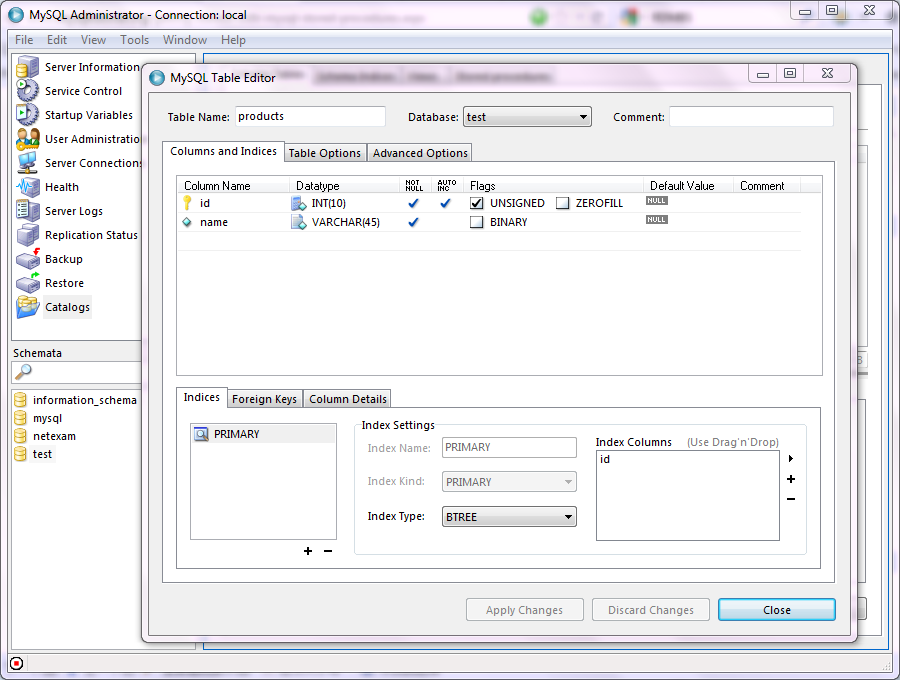This screenshot has width=900, height=680.
Task: Click Close button in Table Editor
Action: (777, 610)
